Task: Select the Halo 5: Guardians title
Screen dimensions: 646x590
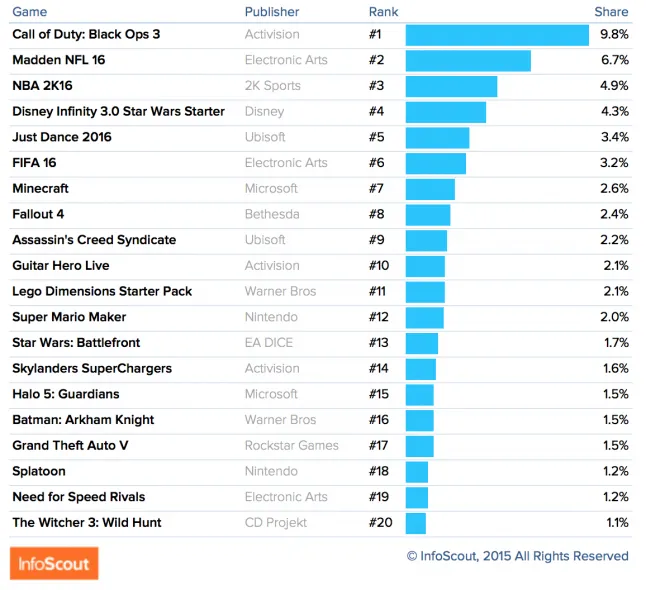Action: pyautogui.click(x=66, y=394)
